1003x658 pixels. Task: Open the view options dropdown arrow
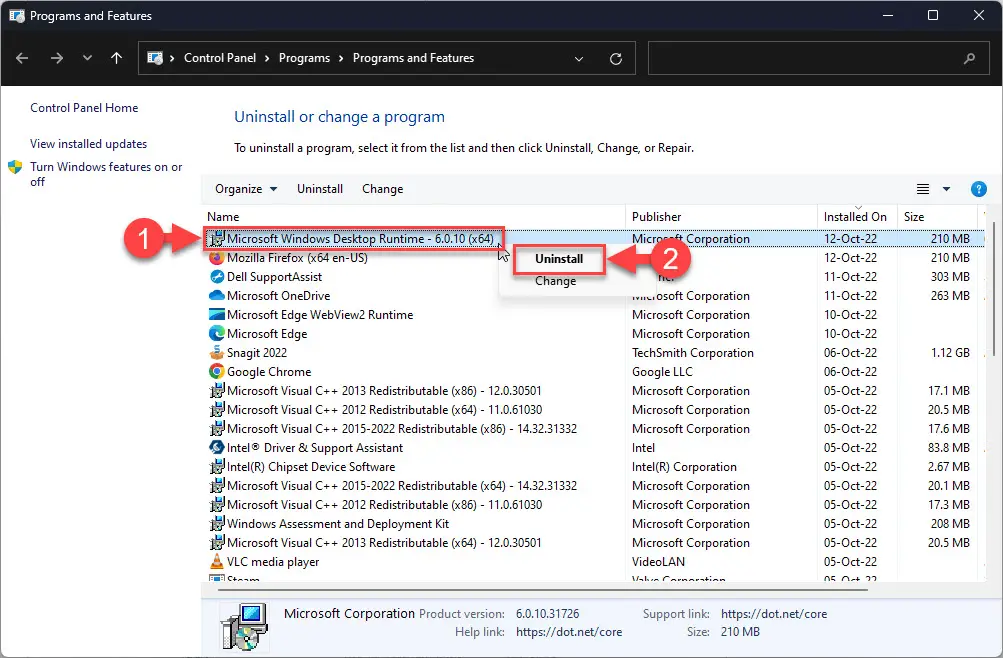(946, 189)
